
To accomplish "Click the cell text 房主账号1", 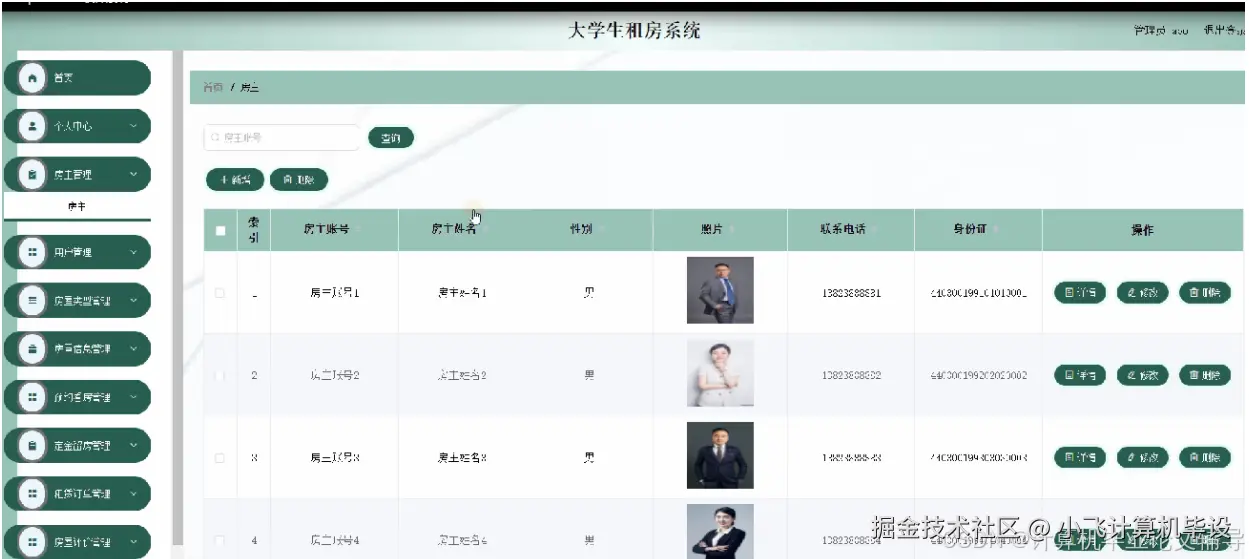I will click(x=334, y=293).
